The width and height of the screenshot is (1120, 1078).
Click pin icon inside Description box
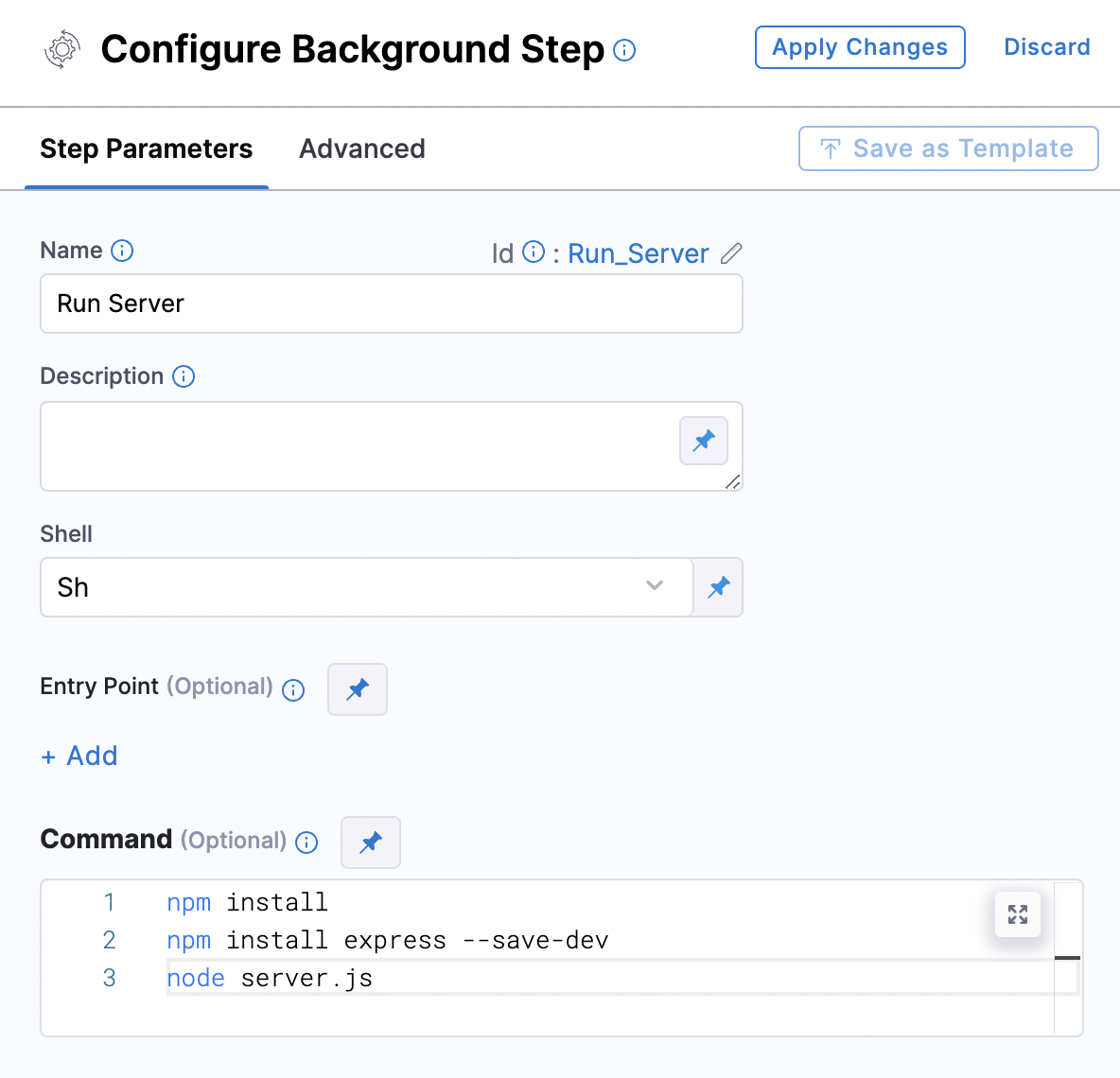(704, 441)
